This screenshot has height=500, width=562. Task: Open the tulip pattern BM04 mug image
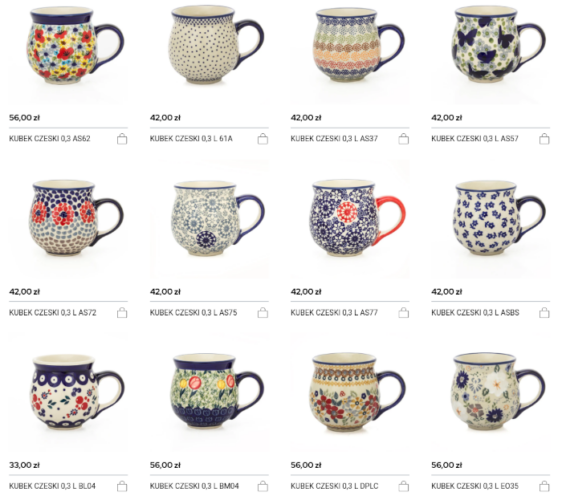(209, 392)
